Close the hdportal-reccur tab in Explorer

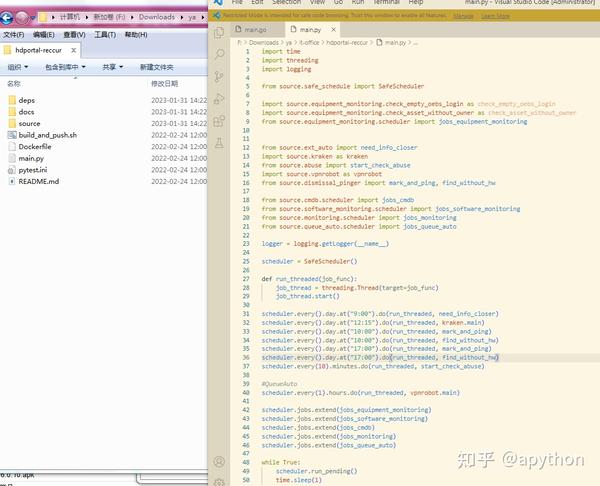coord(73,50)
